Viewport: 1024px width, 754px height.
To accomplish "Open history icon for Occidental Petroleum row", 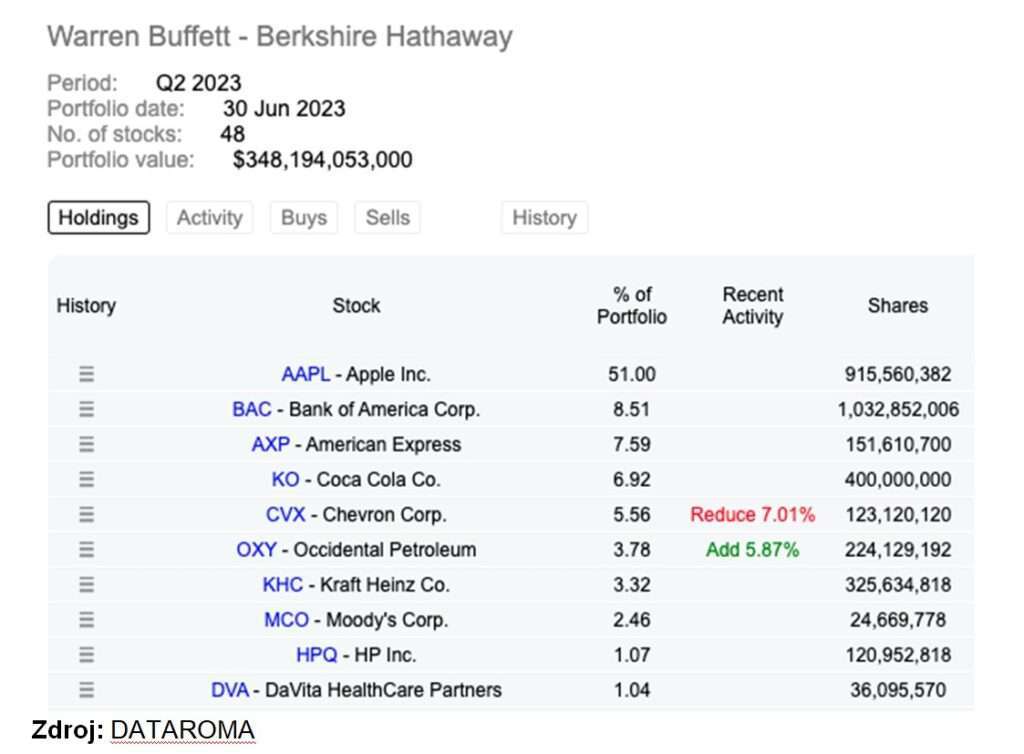I will [x=86, y=550].
